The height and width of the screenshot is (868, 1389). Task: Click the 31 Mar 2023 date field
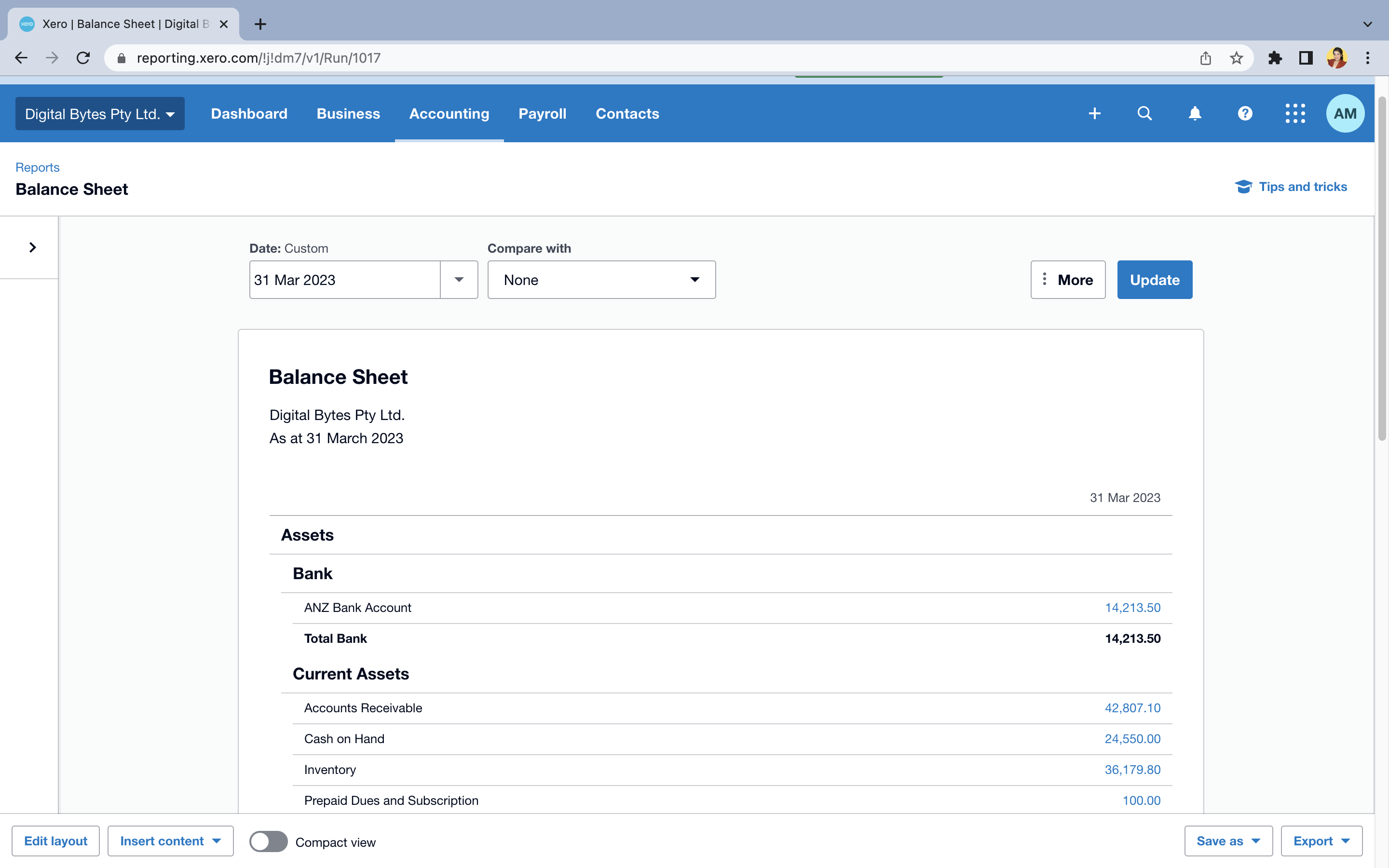[344, 280]
